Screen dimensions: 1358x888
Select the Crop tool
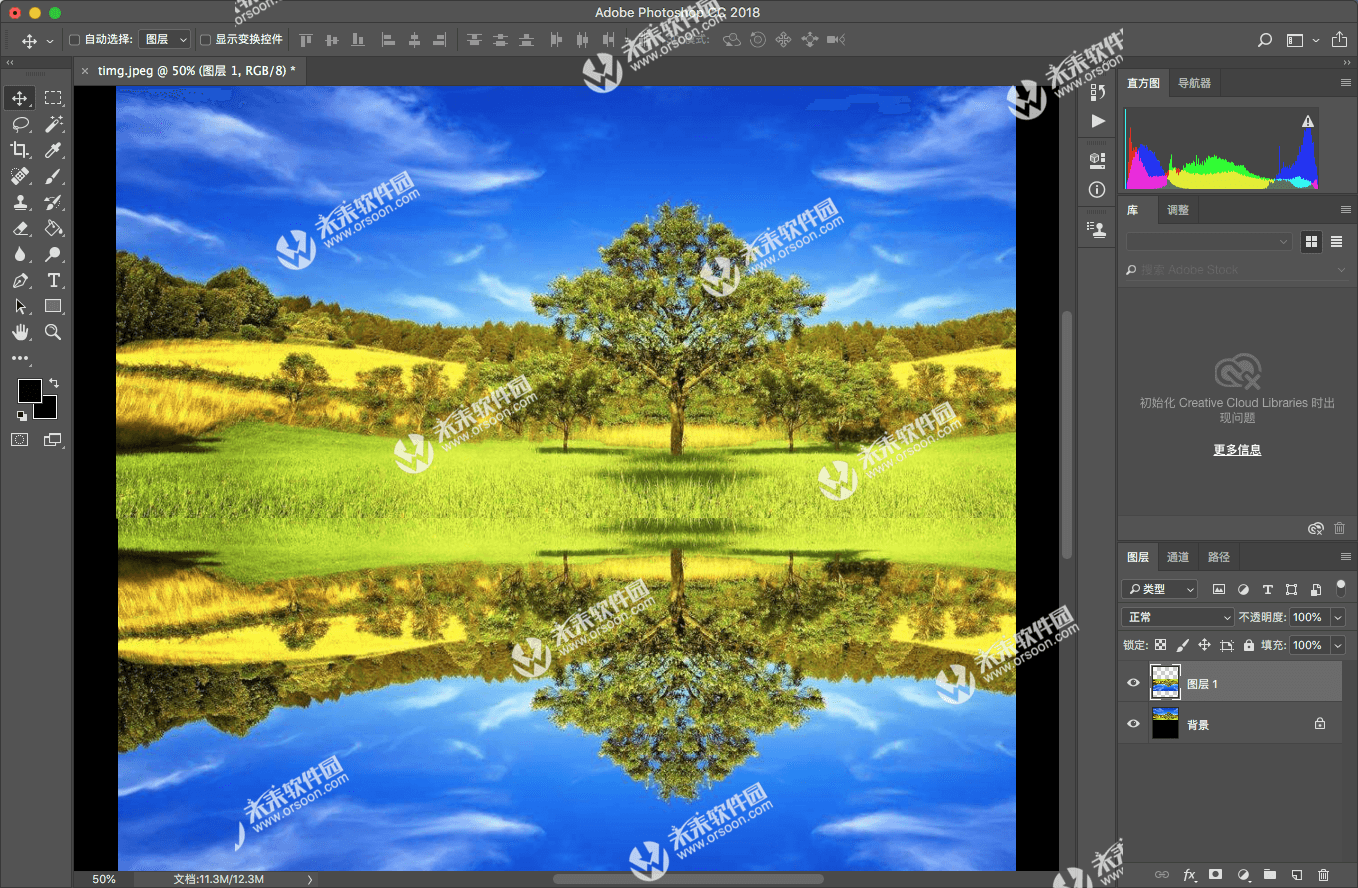[x=20, y=150]
